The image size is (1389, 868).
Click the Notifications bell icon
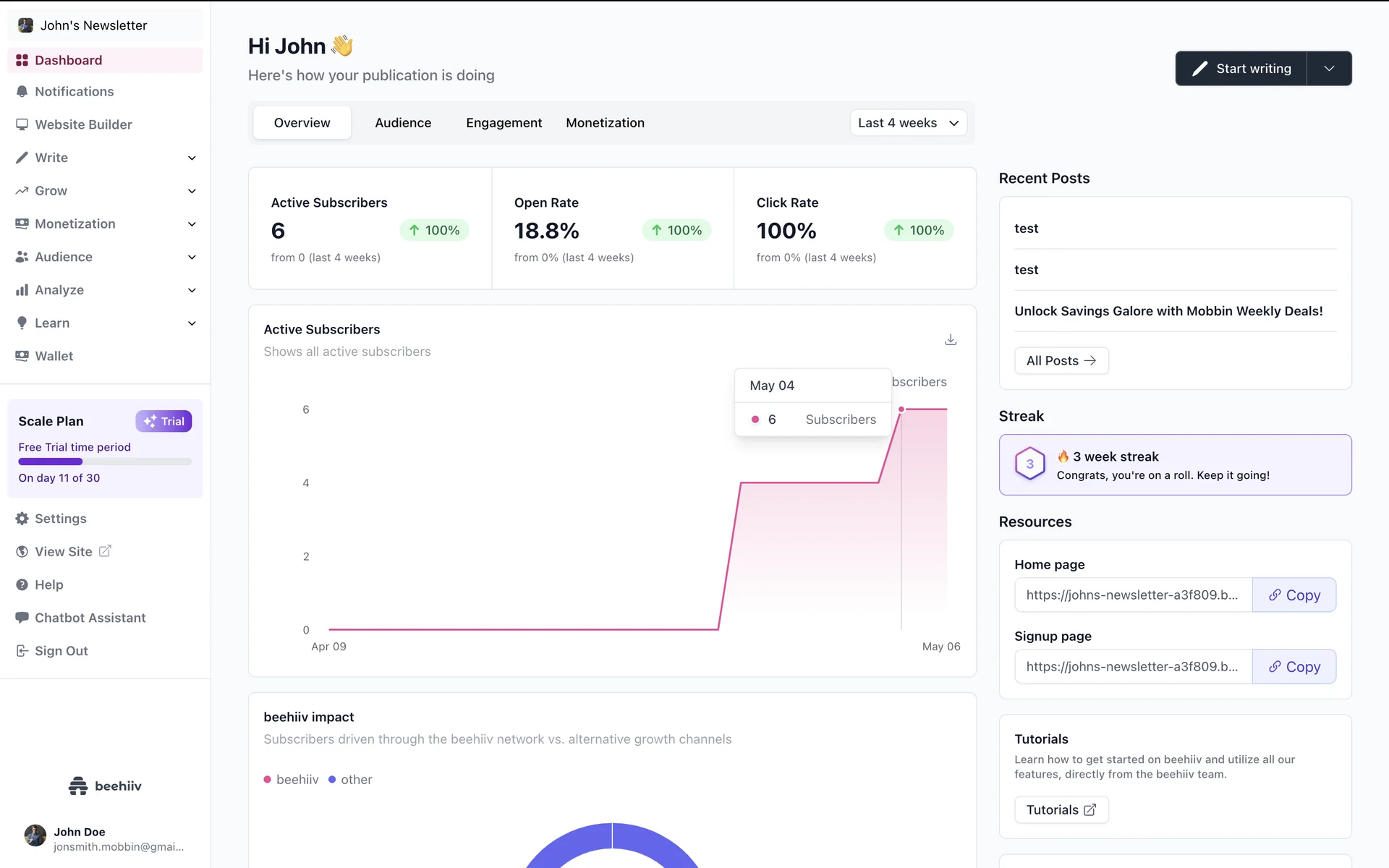pyautogui.click(x=22, y=92)
